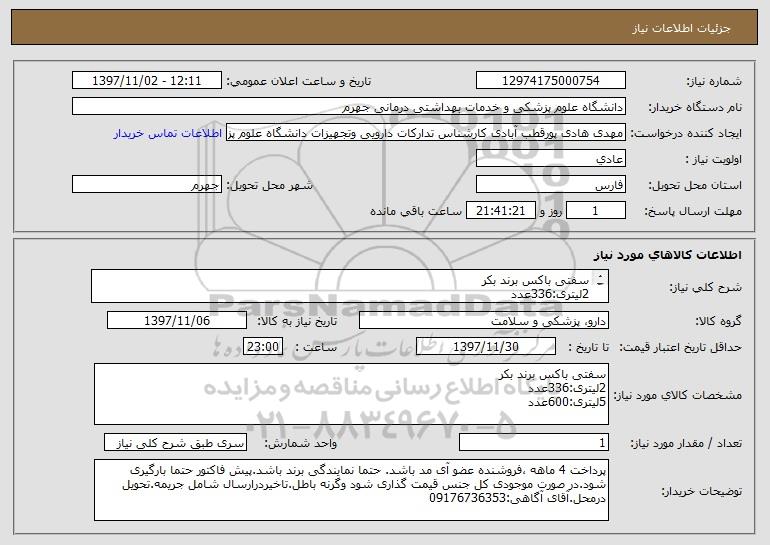Screen dimensions: 770x545
Task: Click the remaining time field 21:41:21
Action: [x=500, y=211]
